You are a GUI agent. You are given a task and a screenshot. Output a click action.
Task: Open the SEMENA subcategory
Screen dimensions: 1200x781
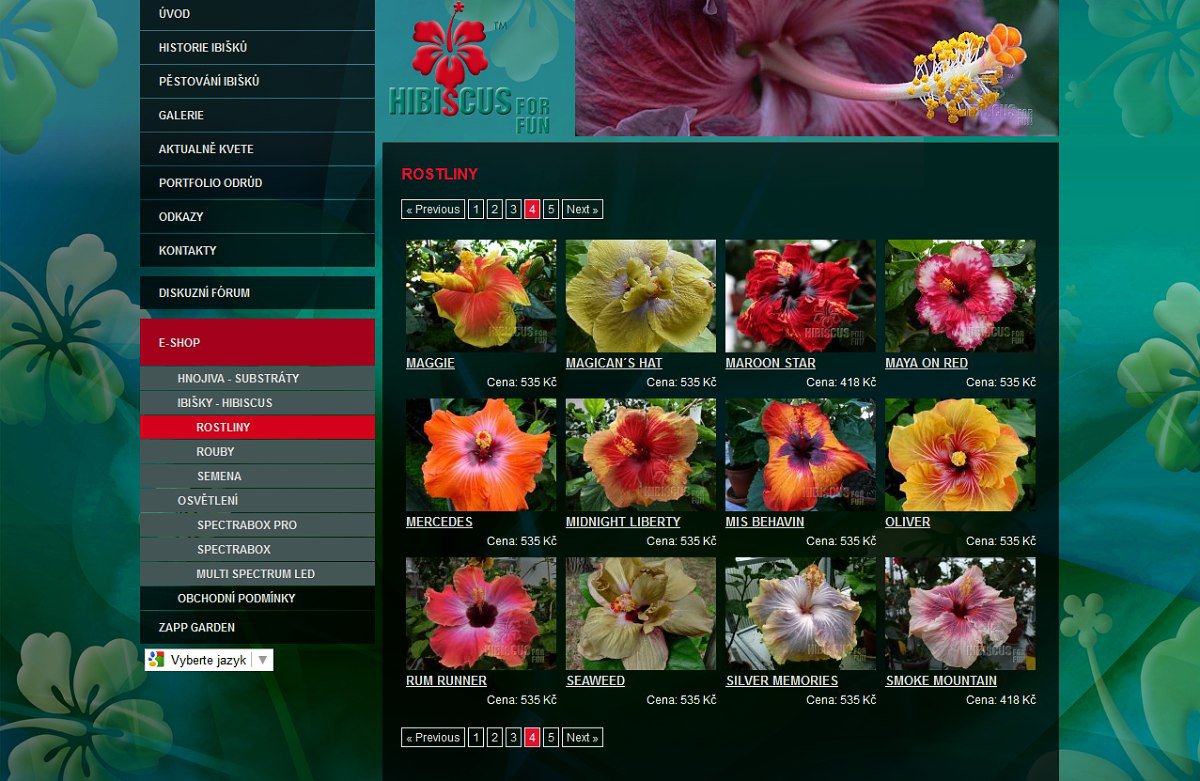(x=258, y=476)
